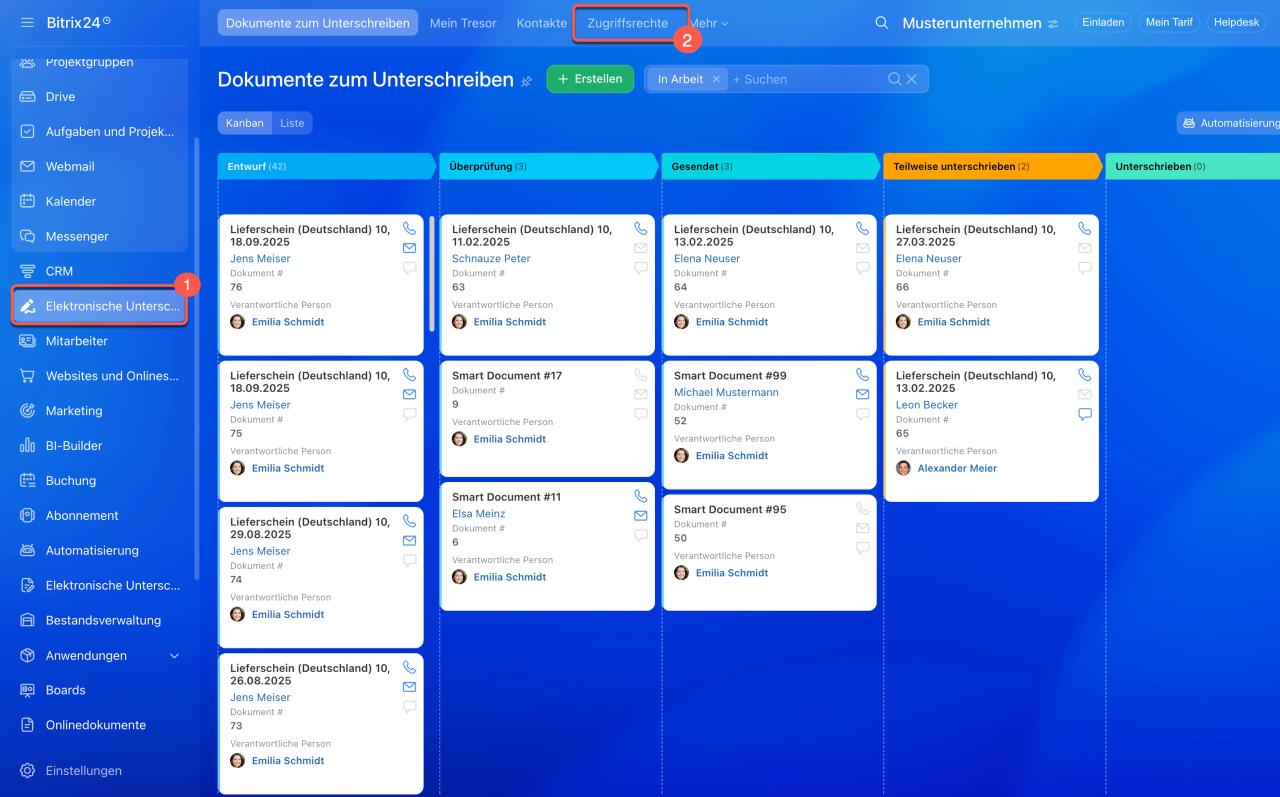Click chat icon on Leon Becker's card
This screenshot has width=1280, height=797.
pos(1084,414)
